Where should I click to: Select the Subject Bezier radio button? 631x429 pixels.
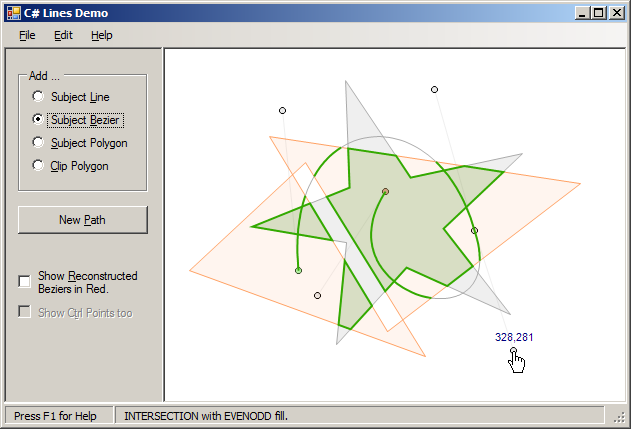click(38, 119)
